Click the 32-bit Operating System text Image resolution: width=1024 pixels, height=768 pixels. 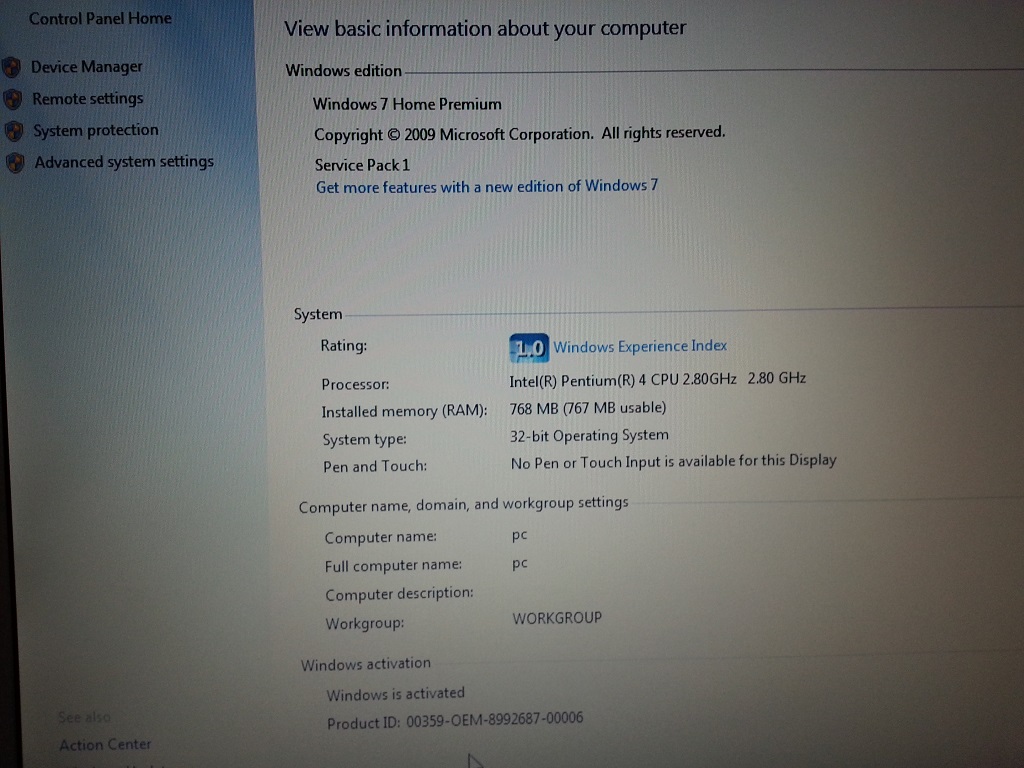click(589, 435)
